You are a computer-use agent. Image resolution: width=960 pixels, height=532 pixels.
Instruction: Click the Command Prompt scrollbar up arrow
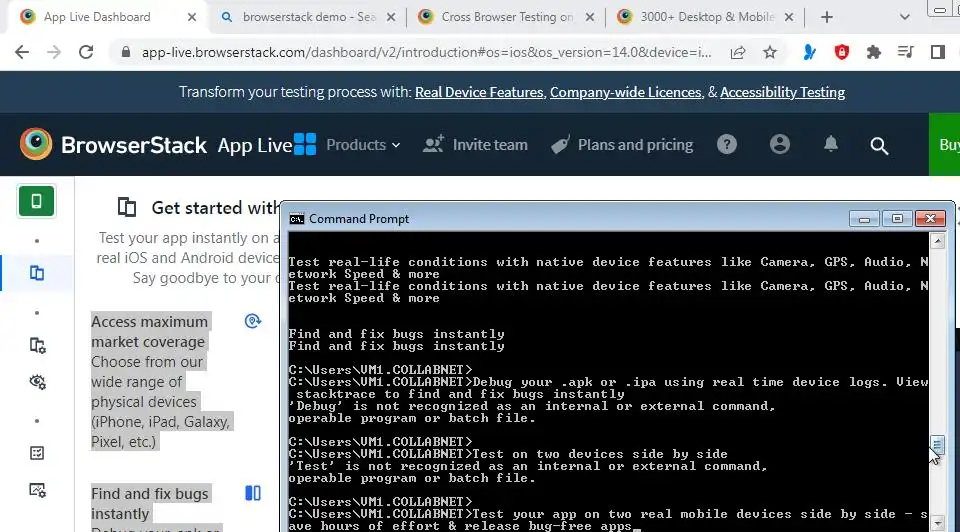click(937, 241)
